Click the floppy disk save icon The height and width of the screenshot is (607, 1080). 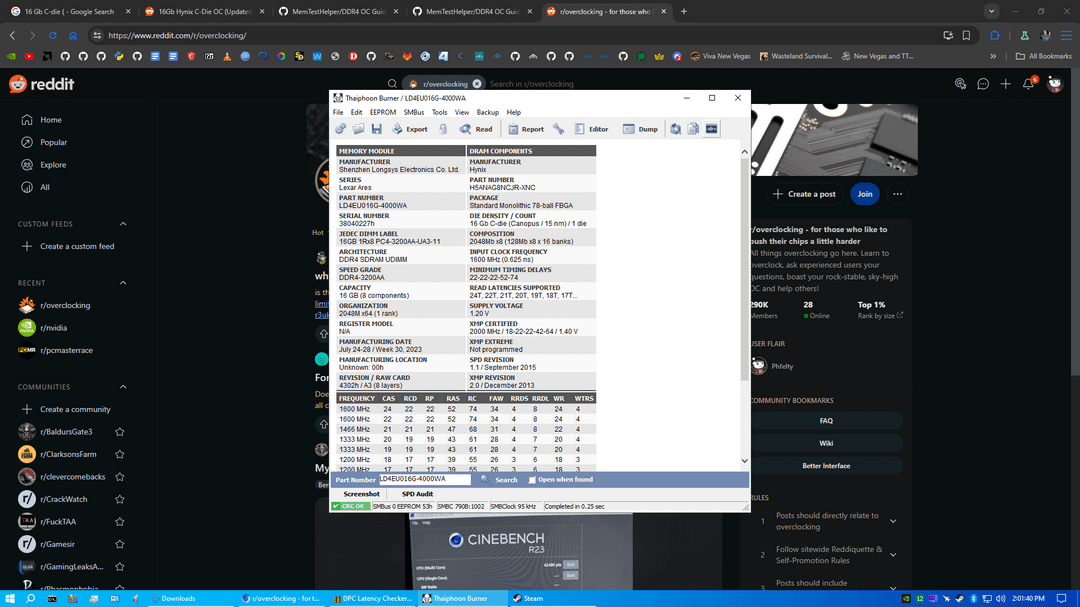(x=376, y=129)
